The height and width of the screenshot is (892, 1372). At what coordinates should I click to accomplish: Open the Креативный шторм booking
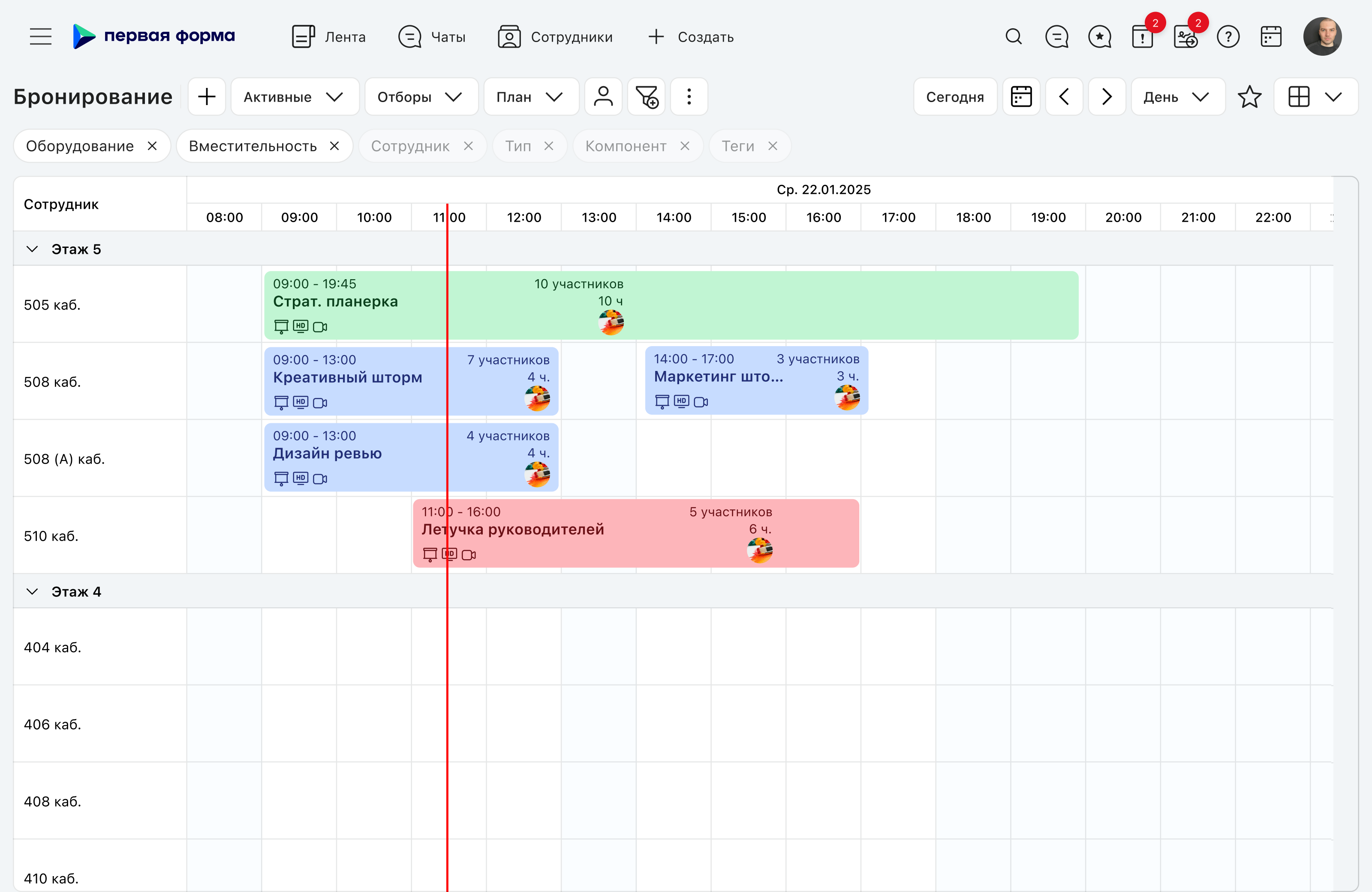pos(411,381)
